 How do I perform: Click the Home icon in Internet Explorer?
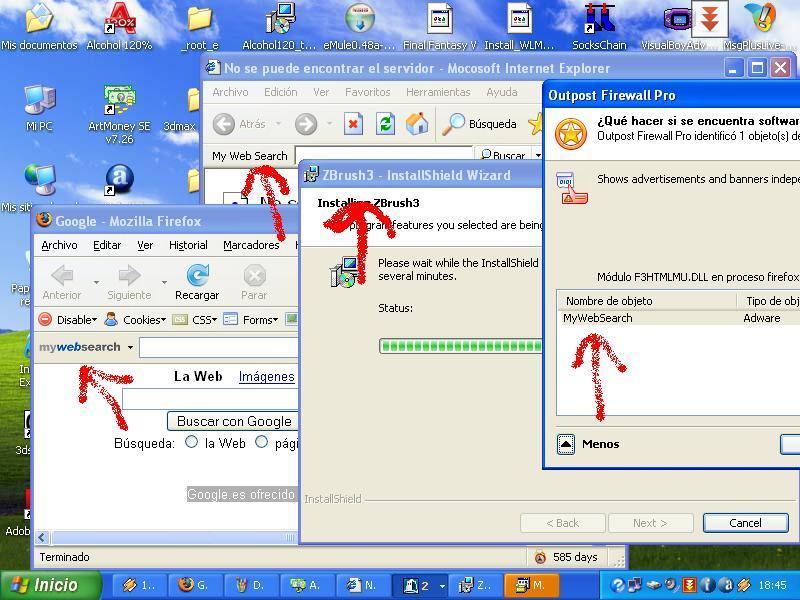417,124
